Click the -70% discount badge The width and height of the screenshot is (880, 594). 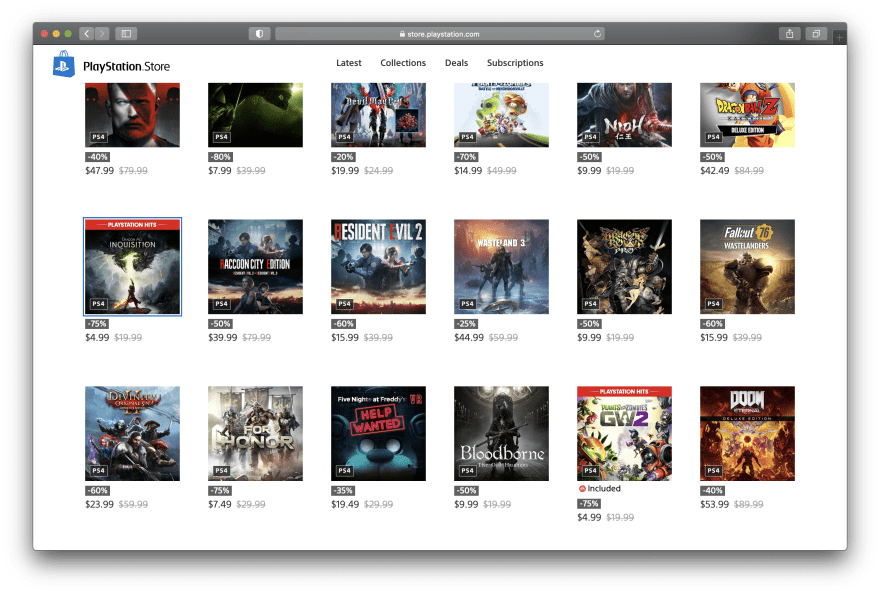(466, 157)
